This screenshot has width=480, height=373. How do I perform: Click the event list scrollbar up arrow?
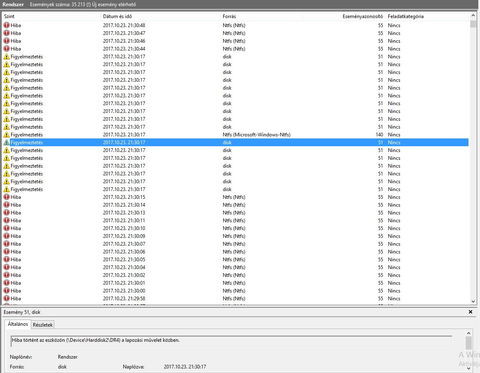473,16
